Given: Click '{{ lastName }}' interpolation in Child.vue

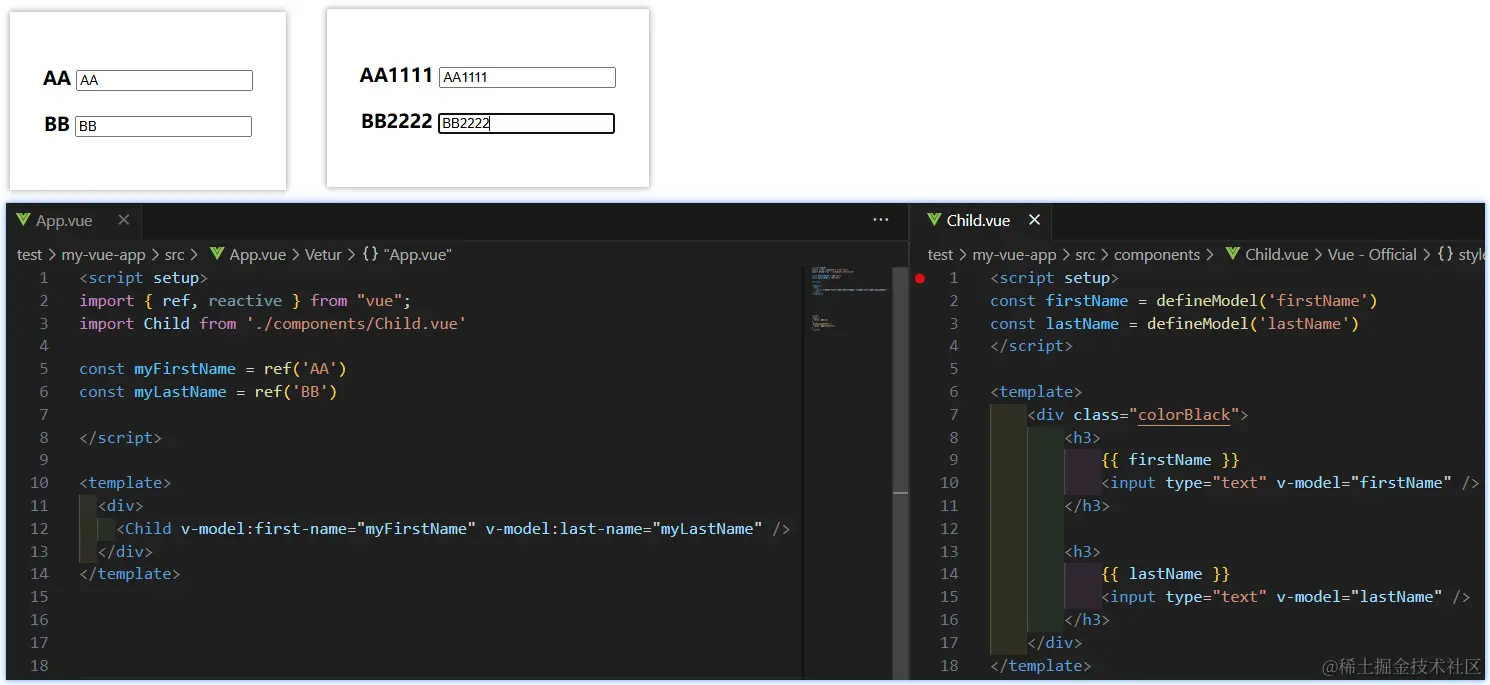Looking at the screenshot, I should (x=1165, y=574).
